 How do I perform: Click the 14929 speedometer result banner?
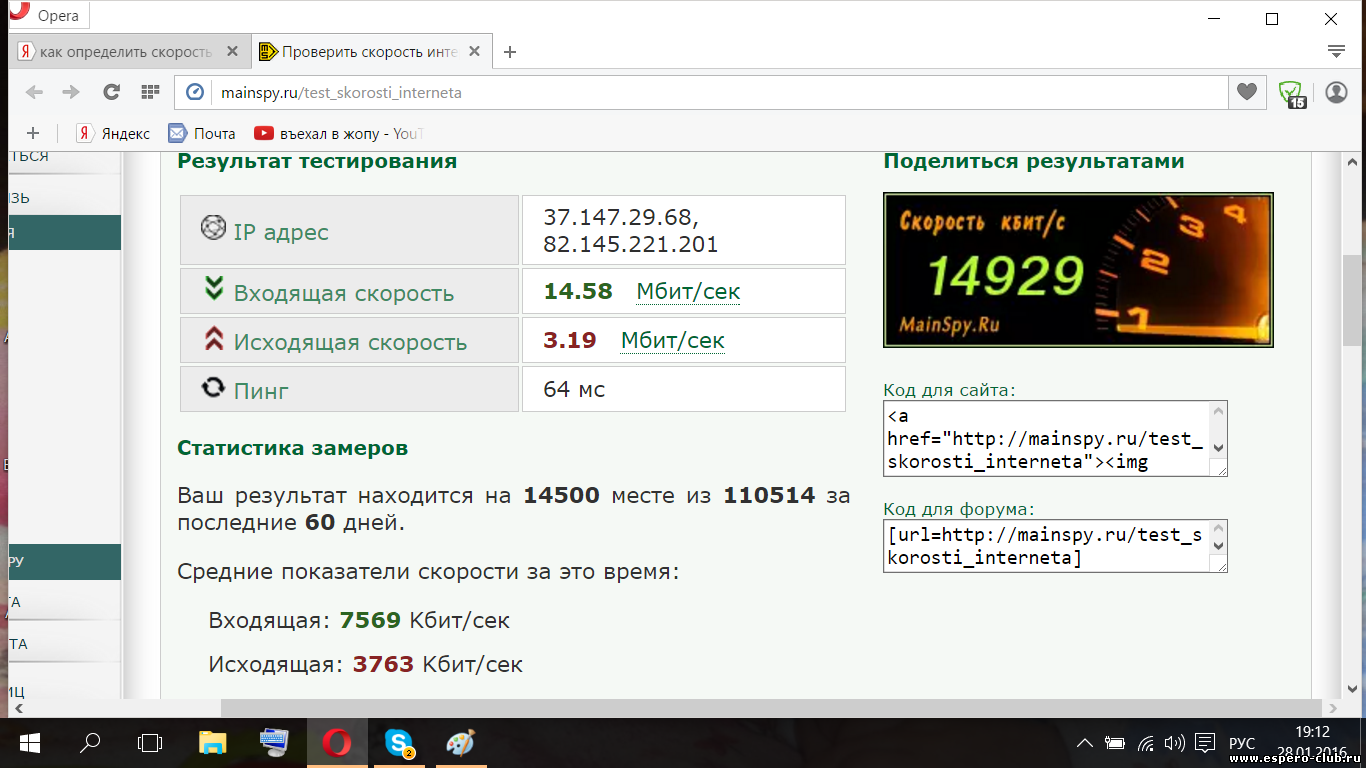pyautogui.click(x=1078, y=270)
